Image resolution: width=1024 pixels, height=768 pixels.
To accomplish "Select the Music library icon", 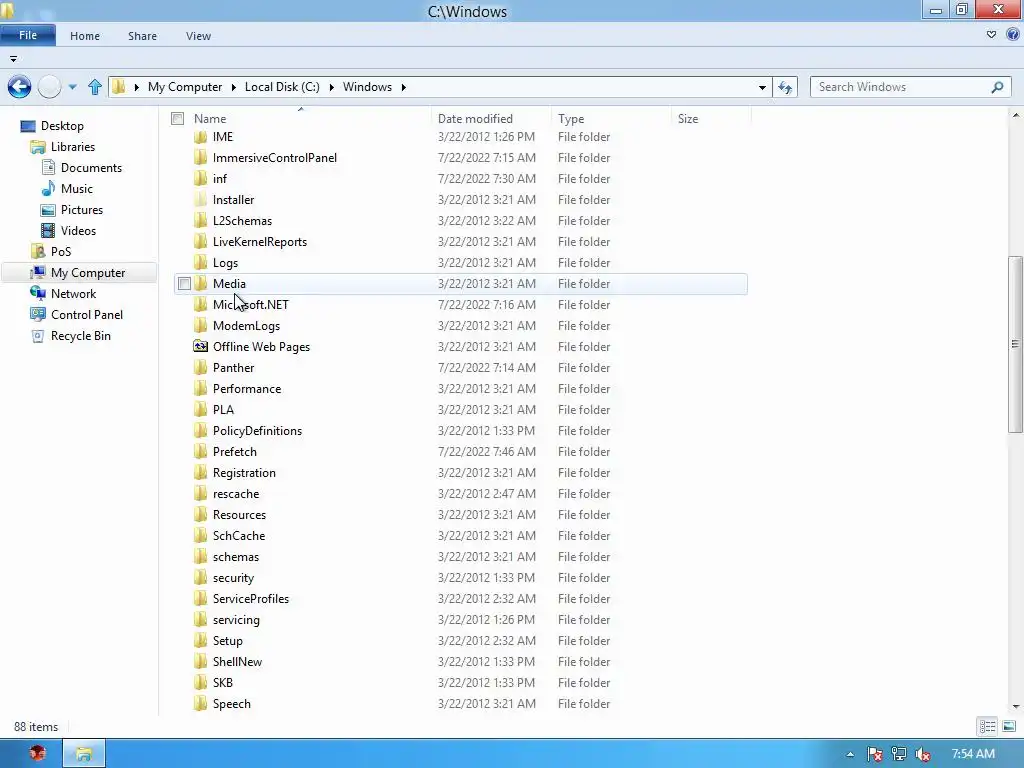I will tap(48, 189).
